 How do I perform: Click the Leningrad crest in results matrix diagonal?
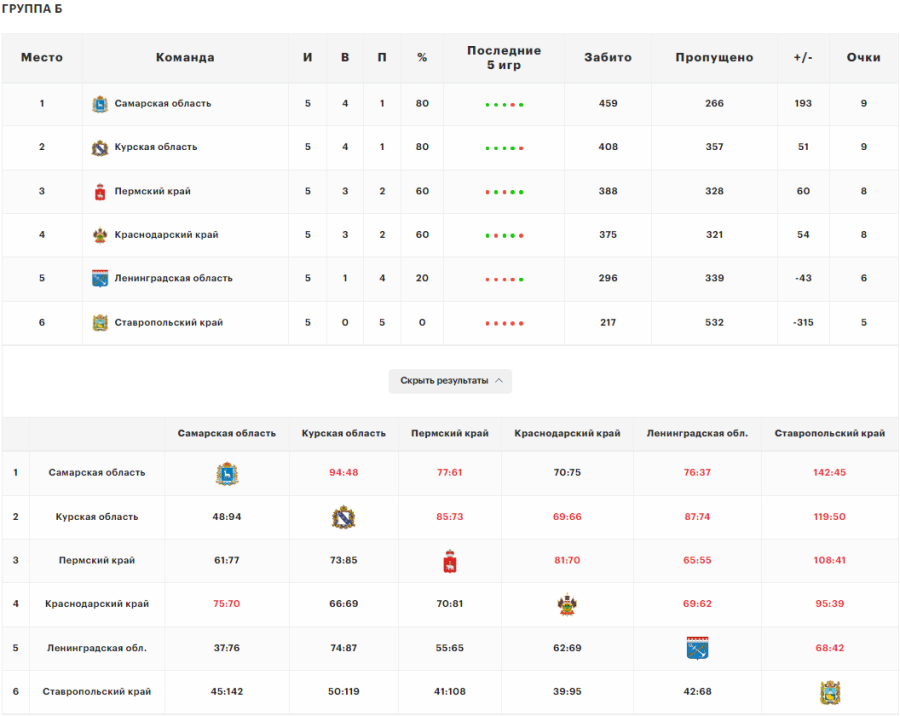(697, 648)
